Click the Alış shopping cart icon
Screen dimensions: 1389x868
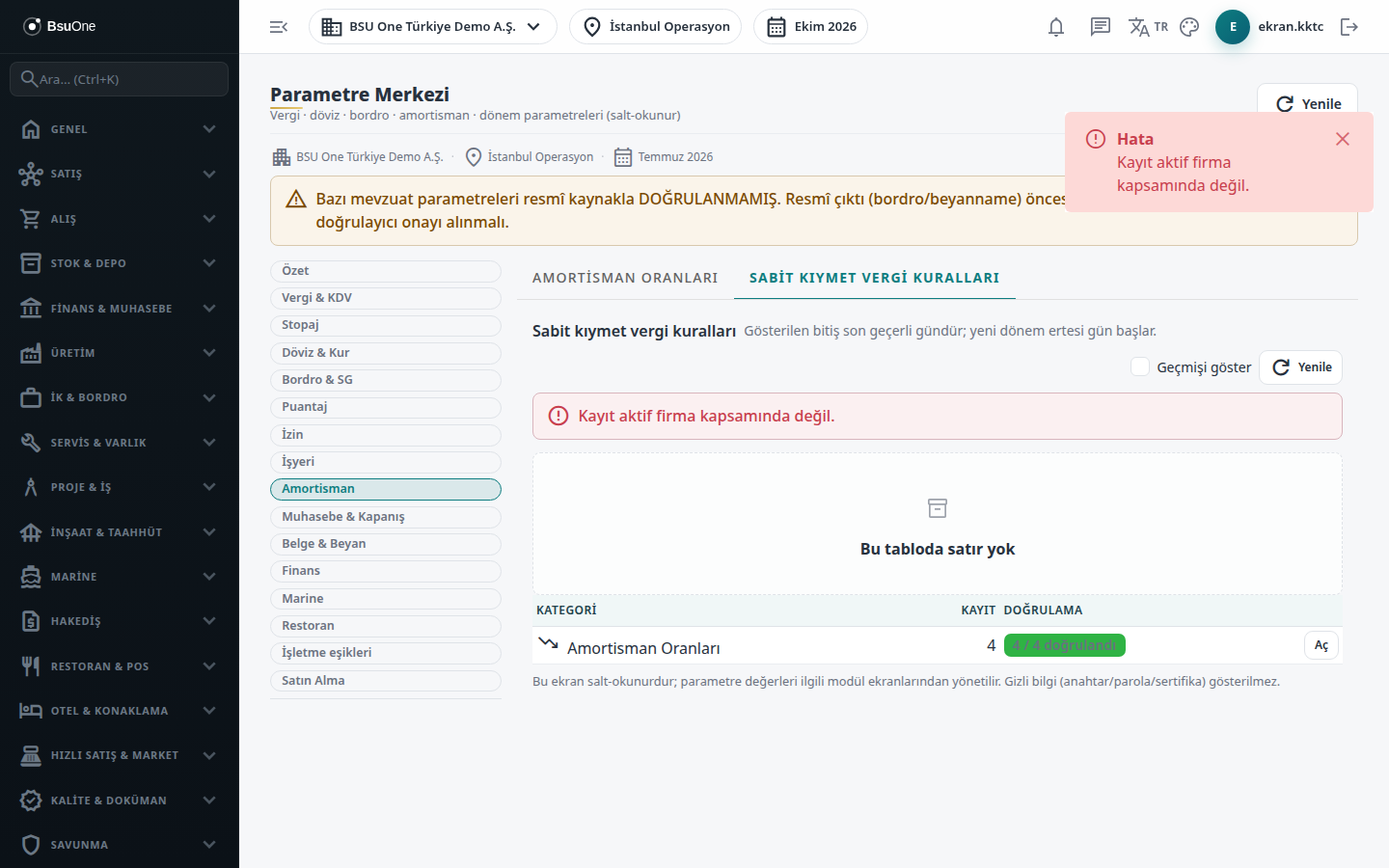coord(31,219)
